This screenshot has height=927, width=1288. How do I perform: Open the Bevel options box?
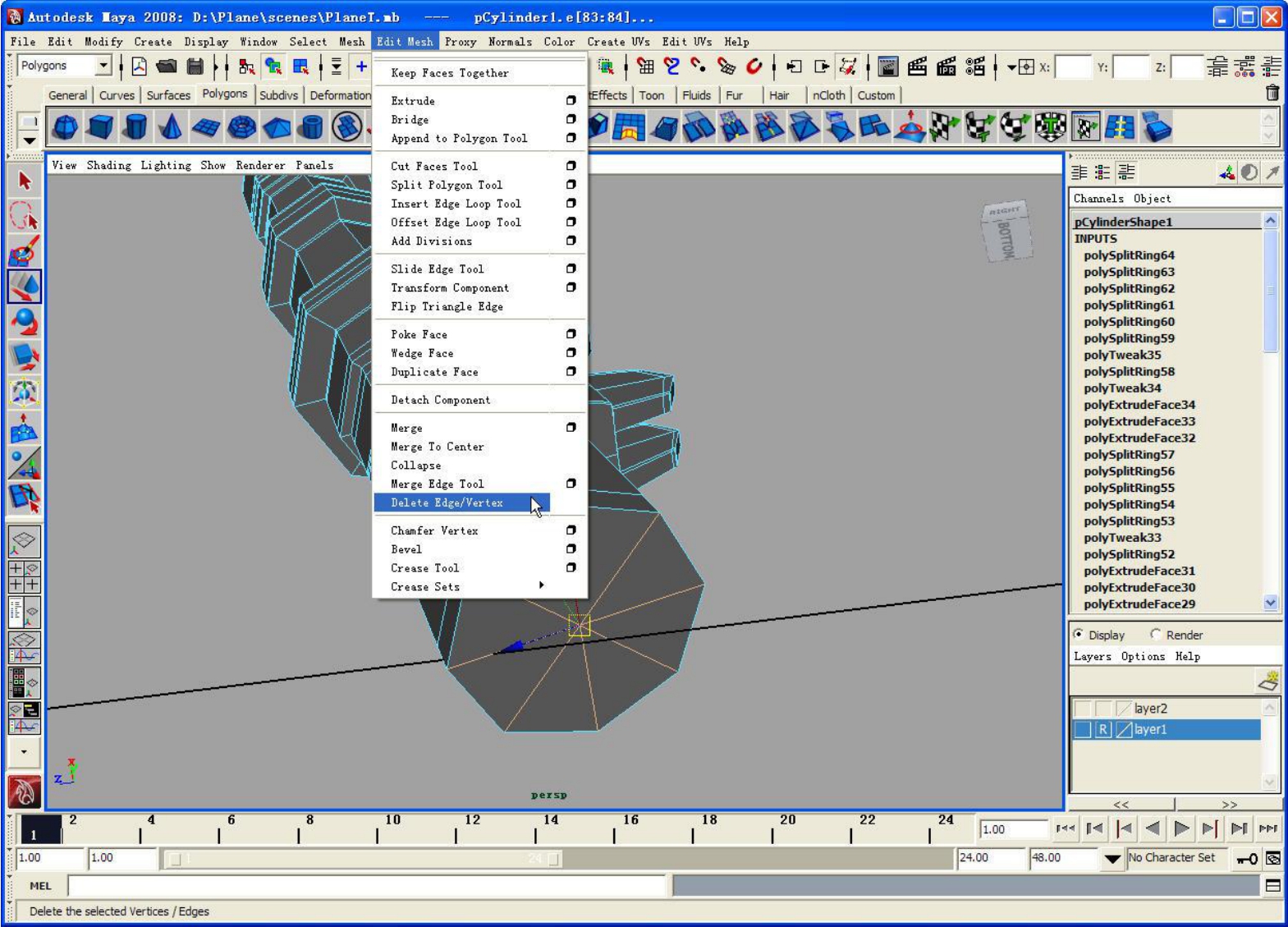[571, 548]
